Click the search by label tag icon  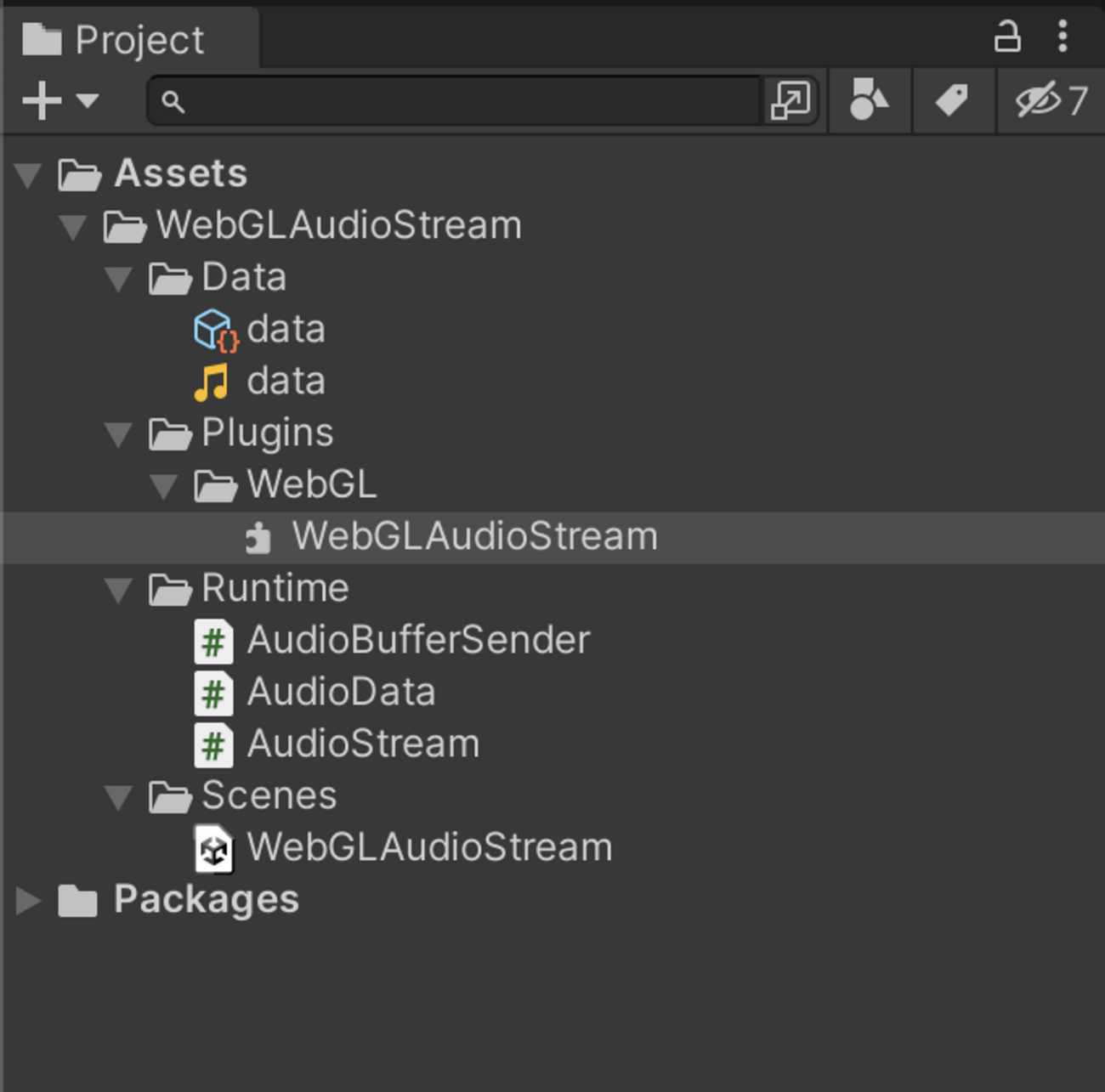(x=952, y=101)
